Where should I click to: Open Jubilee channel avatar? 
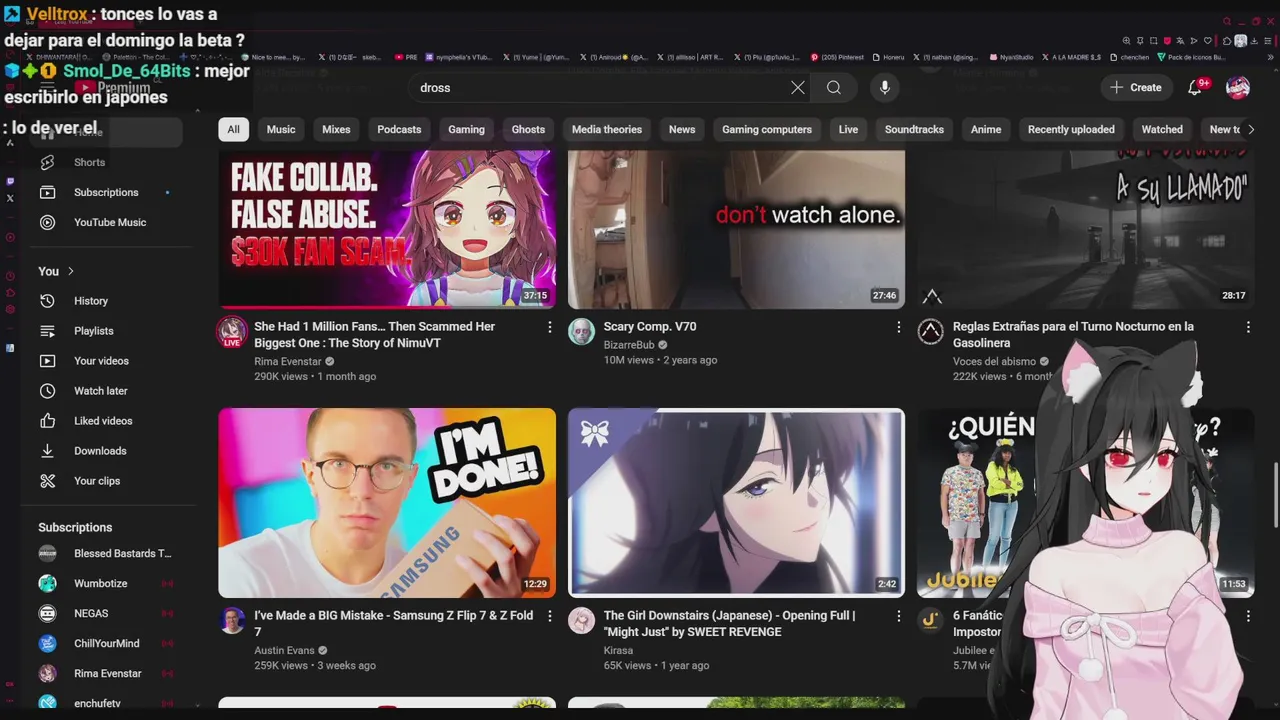pos(930,621)
